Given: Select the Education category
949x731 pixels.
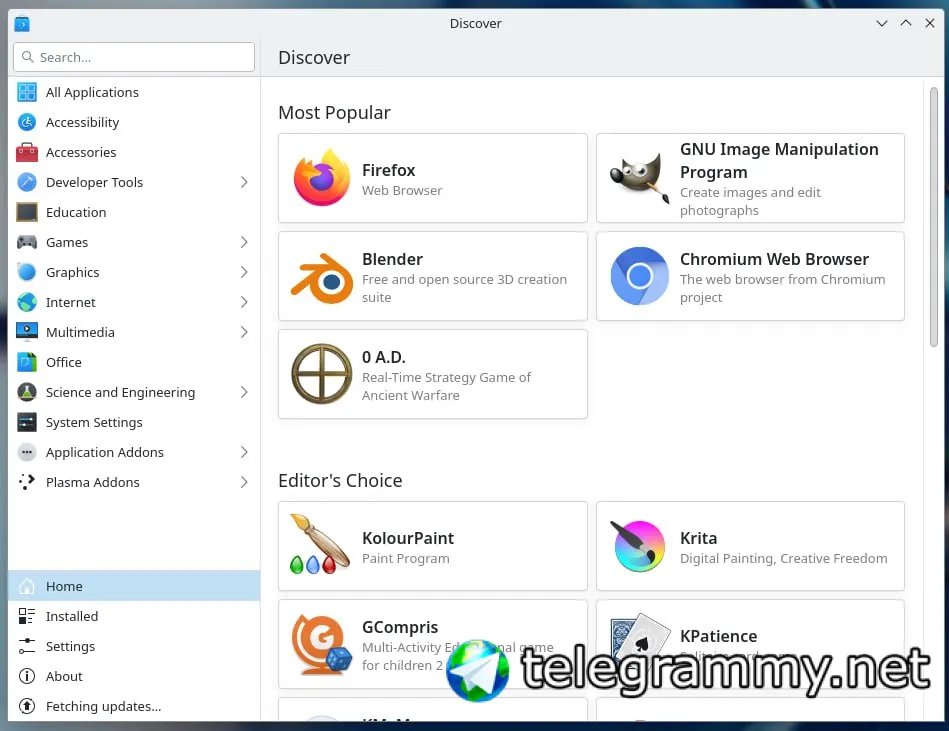Looking at the screenshot, I should point(134,212).
